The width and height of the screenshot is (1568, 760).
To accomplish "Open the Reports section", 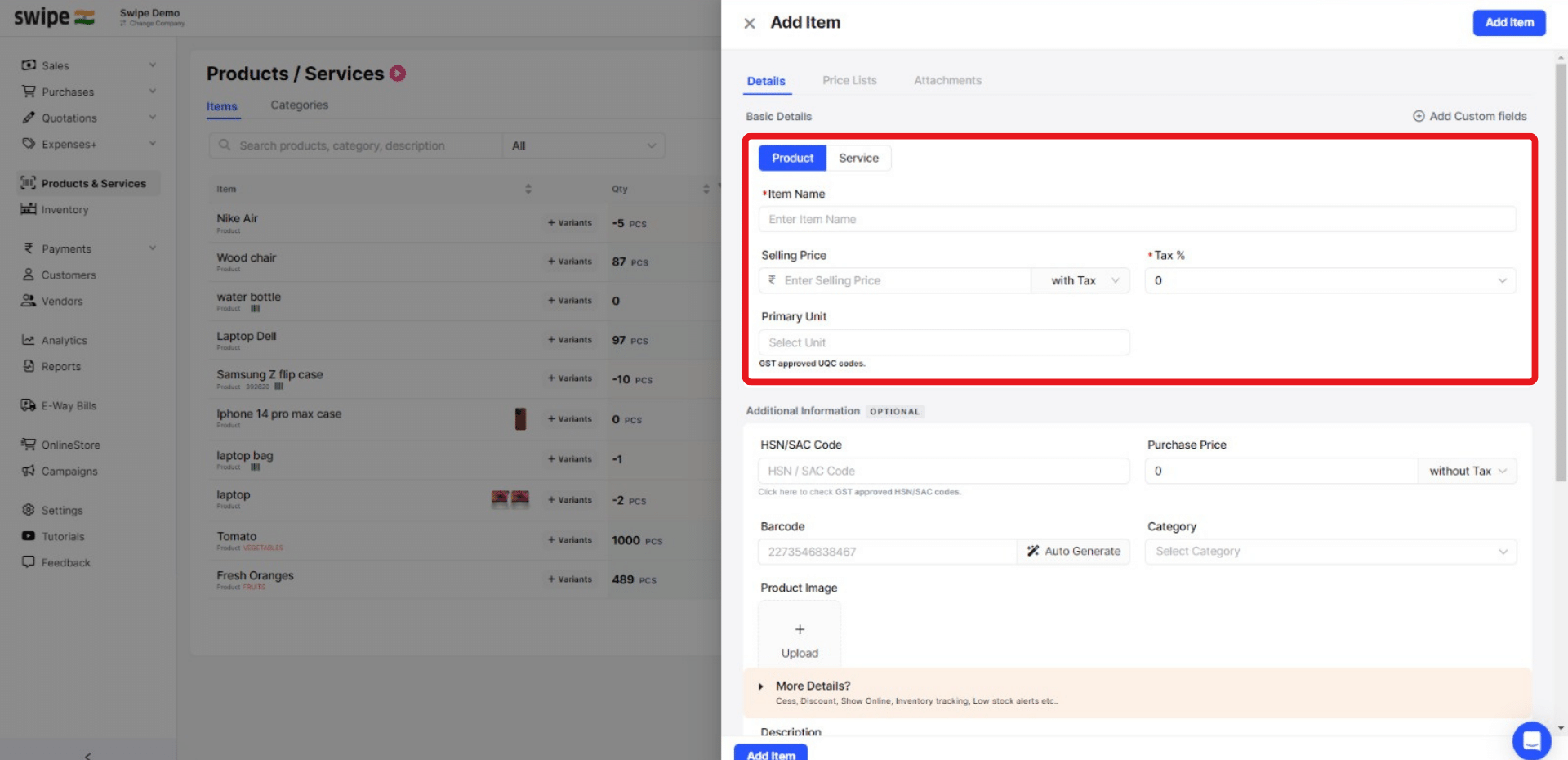I will click(60, 366).
